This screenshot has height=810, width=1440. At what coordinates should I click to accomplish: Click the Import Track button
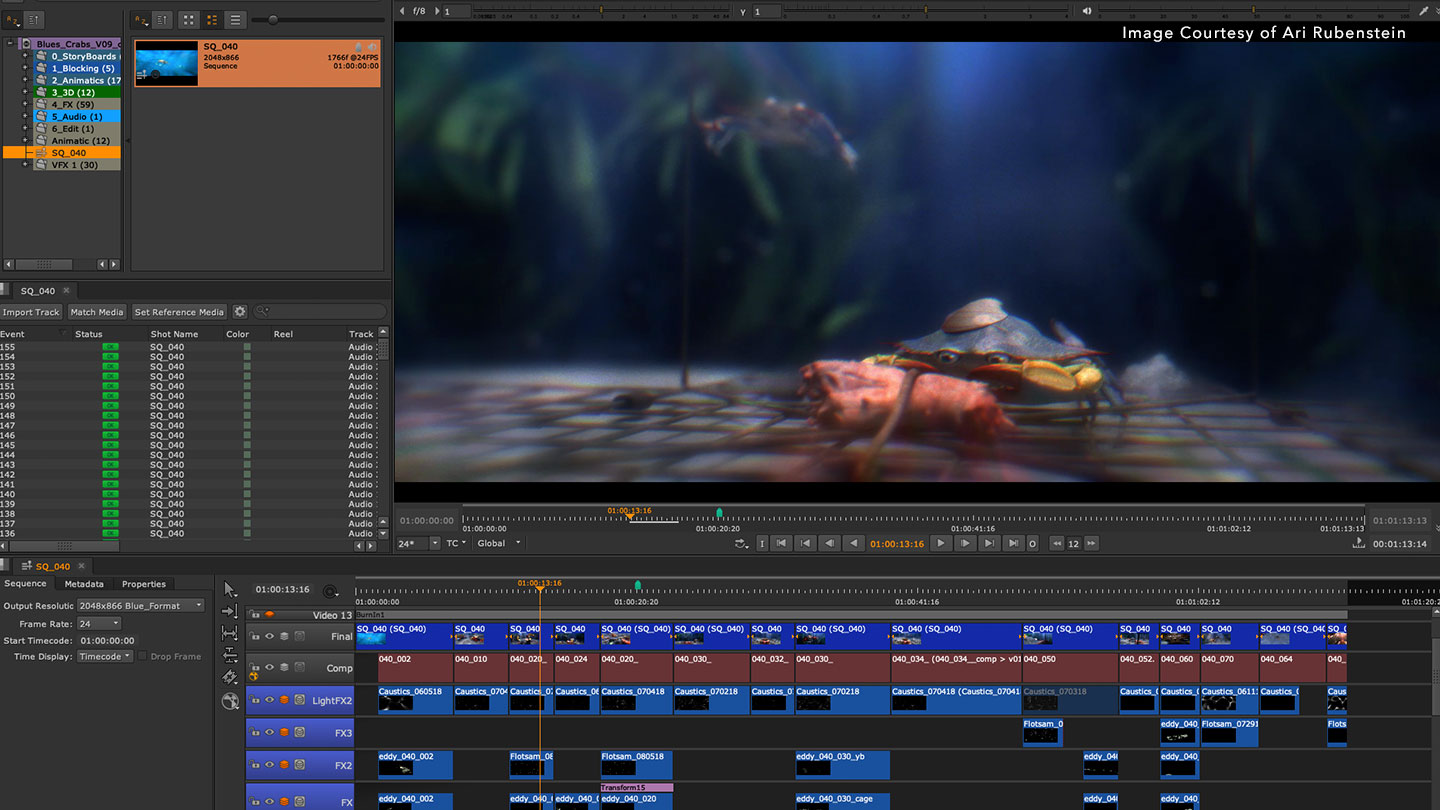[31, 312]
